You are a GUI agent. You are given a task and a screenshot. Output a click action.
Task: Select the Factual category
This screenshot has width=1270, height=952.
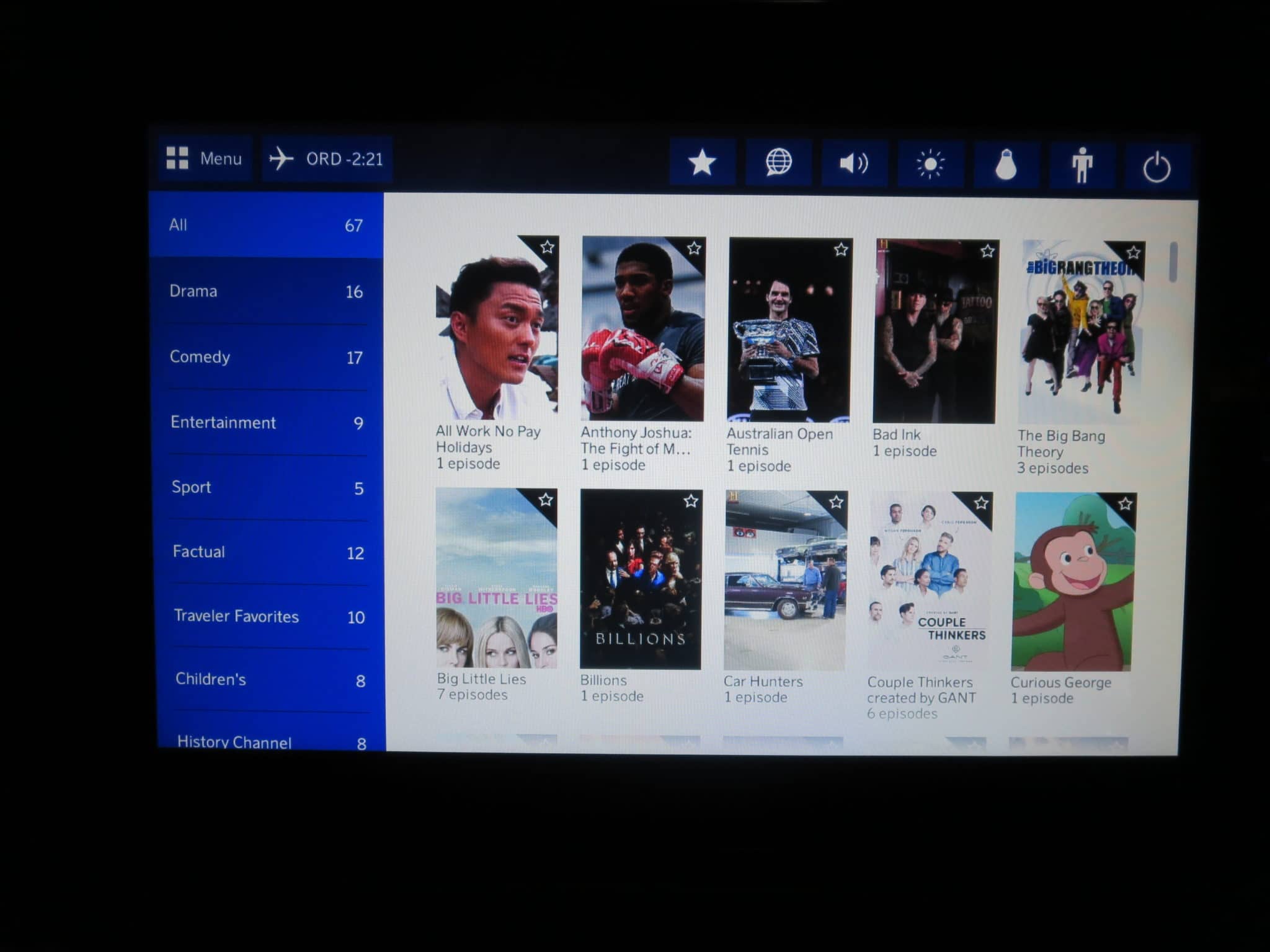click(x=269, y=552)
